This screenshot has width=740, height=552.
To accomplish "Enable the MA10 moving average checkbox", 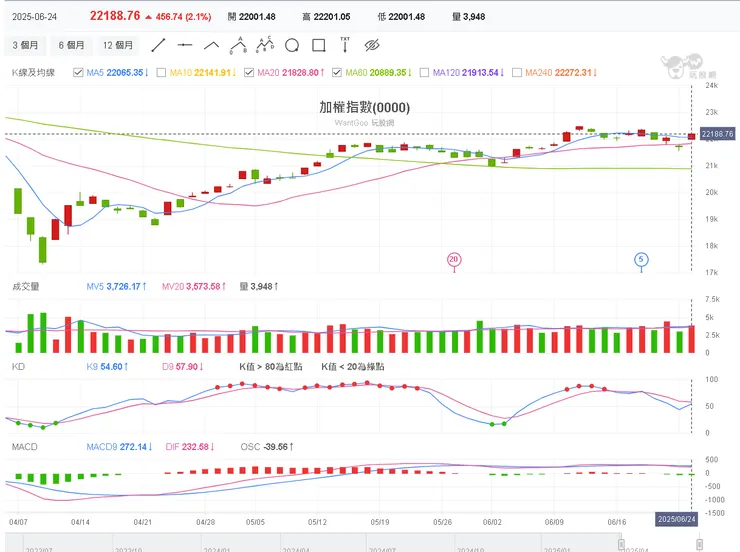I will 162,73.
